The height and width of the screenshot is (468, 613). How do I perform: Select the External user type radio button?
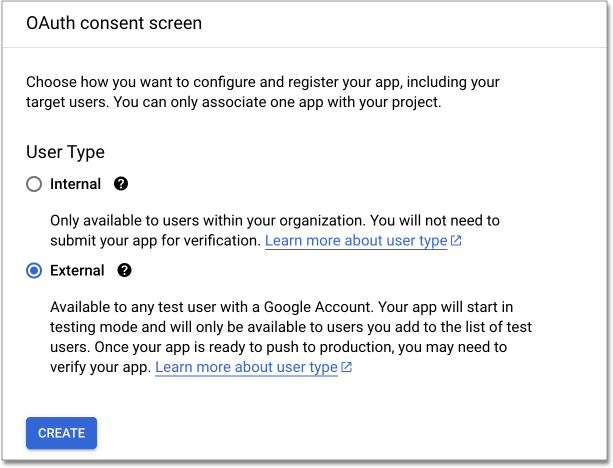tap(34, 270)
